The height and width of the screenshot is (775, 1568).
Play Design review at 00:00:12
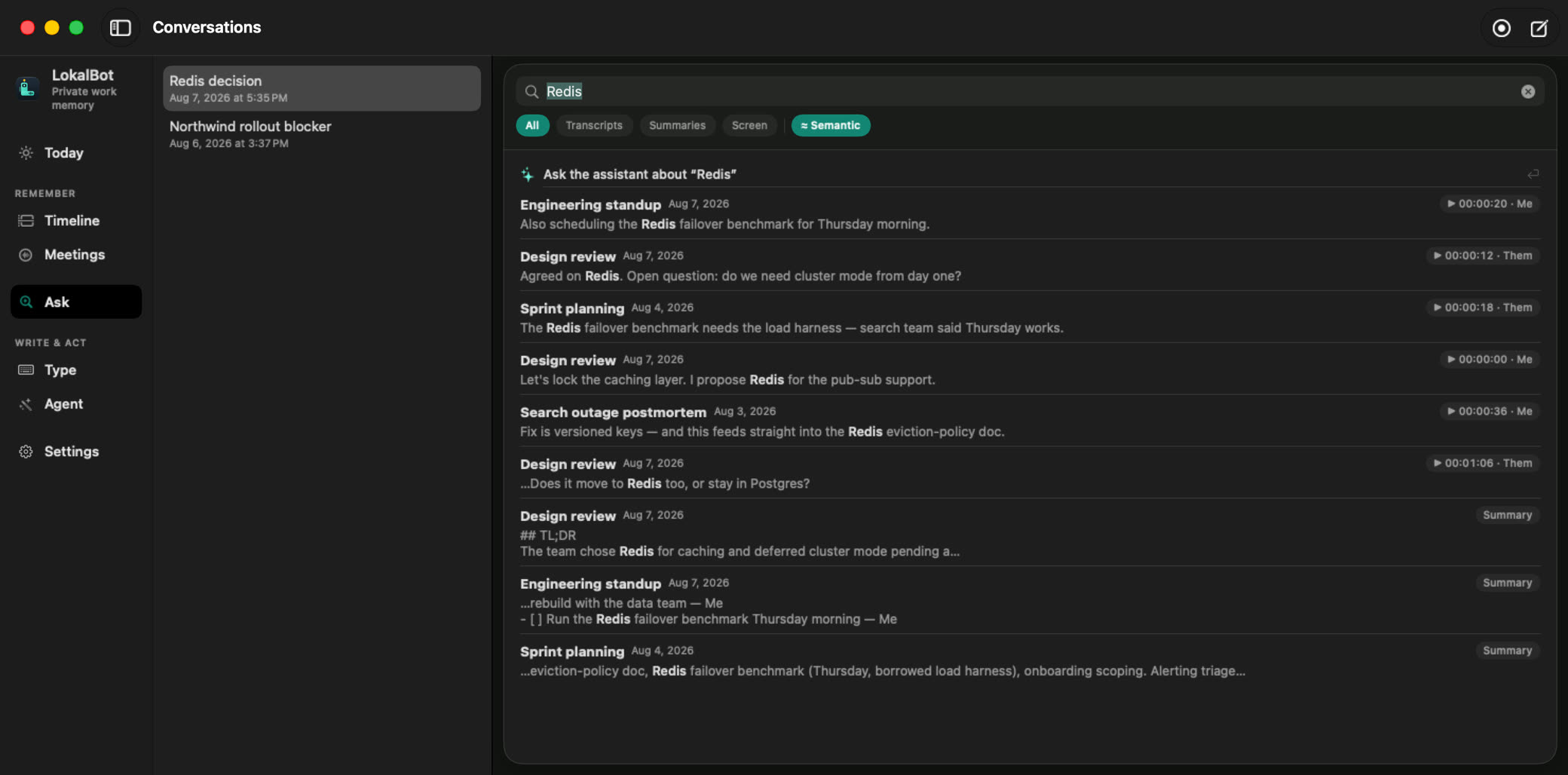click(x=1482, y=256)
